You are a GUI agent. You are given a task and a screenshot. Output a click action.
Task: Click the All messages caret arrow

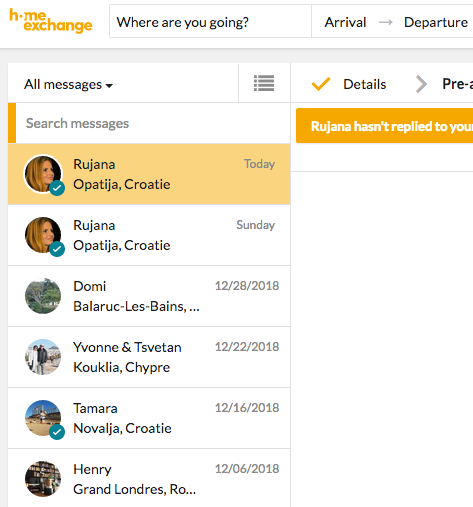pyautogui.click(x=109, y=86)
